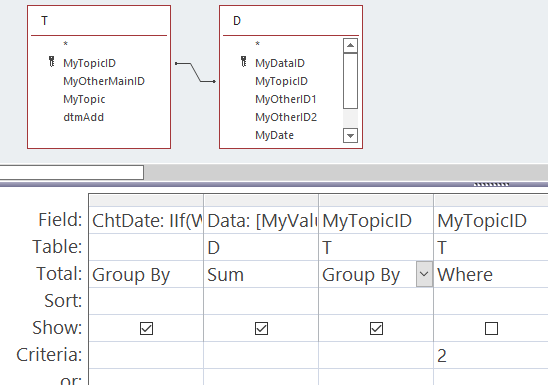Image resolution: width=548 pixels, height=385 pixels.
Task: Click the third column MyTopicID field cell
Action: (x=376, y=220)
